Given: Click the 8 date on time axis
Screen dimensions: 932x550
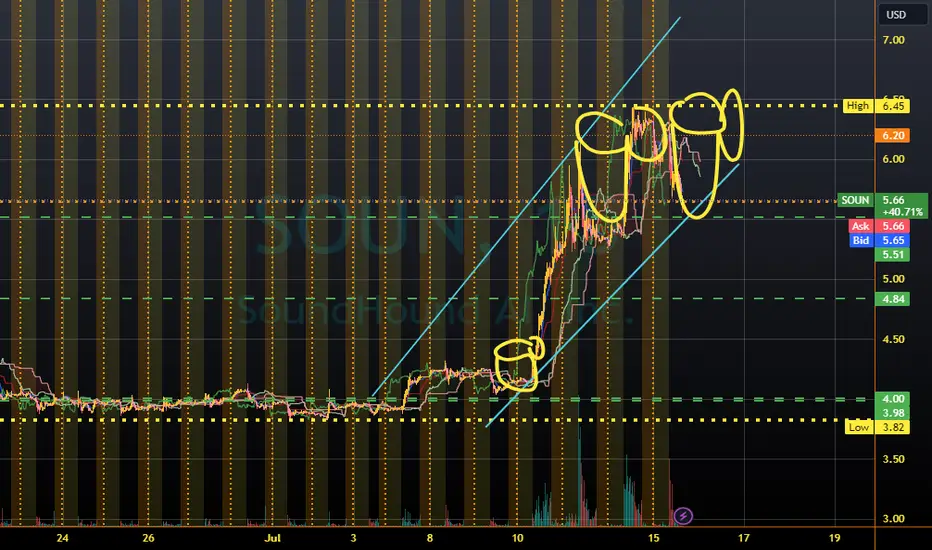Looking at the screenshot, I should click(x=430, y=538).
